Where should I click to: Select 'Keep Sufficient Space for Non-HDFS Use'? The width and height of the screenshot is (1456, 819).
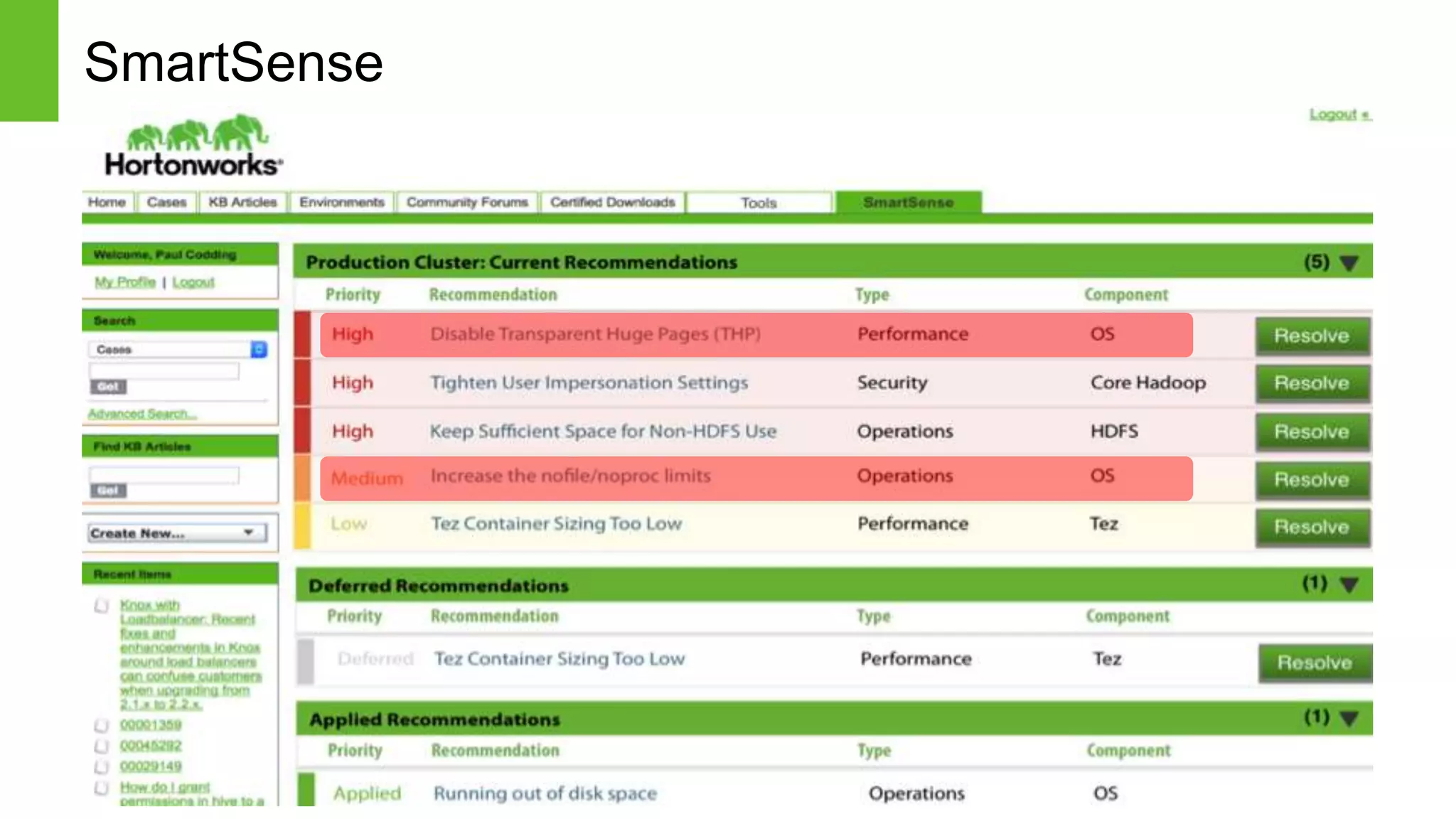603,431
